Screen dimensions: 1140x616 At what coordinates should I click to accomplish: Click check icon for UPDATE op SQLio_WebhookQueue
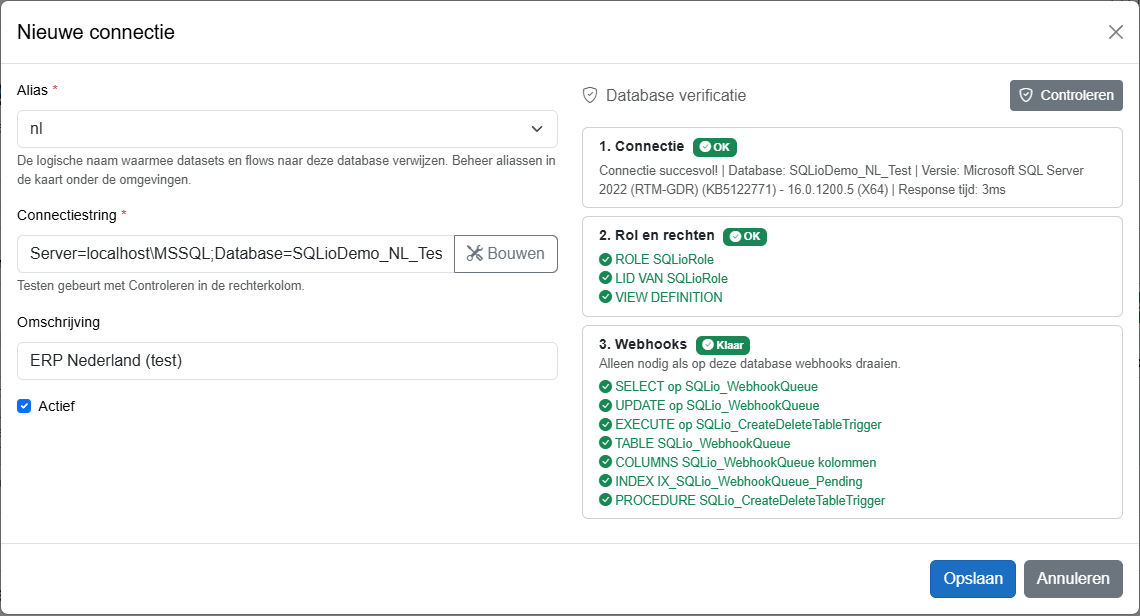[x=605, y=405]
